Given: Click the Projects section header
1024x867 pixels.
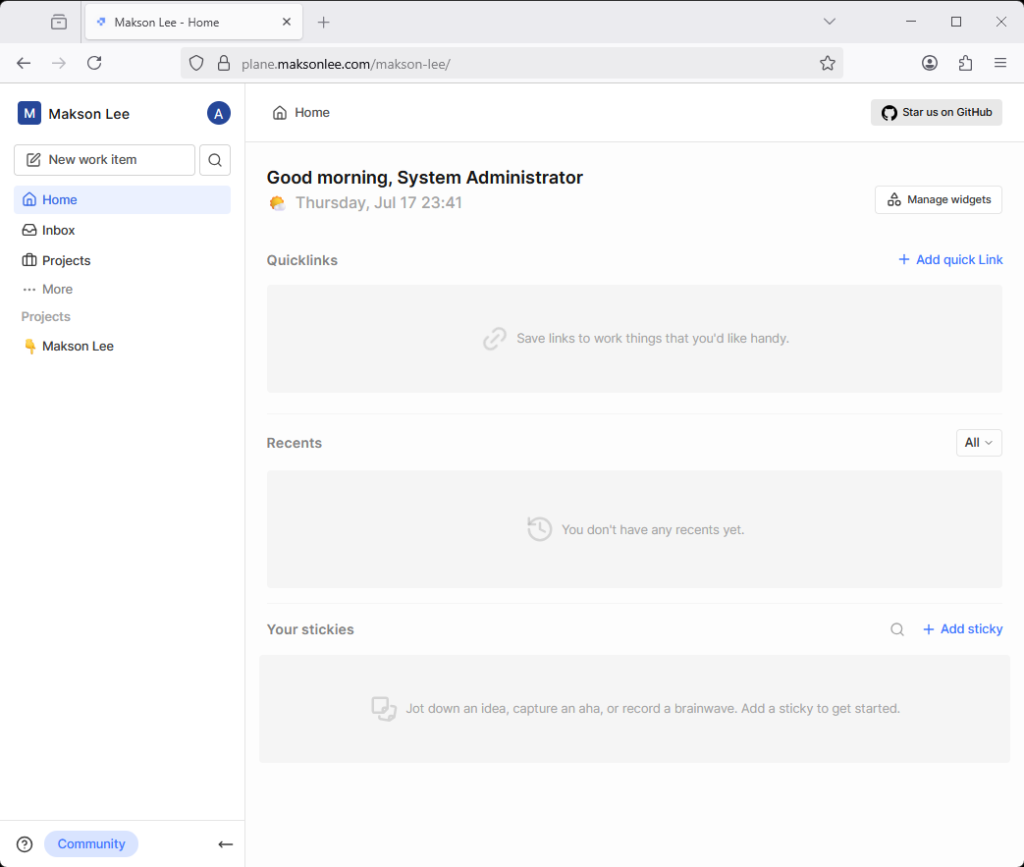Looking at the screenshot, I should pyautogui.click(x=46, y=317).
